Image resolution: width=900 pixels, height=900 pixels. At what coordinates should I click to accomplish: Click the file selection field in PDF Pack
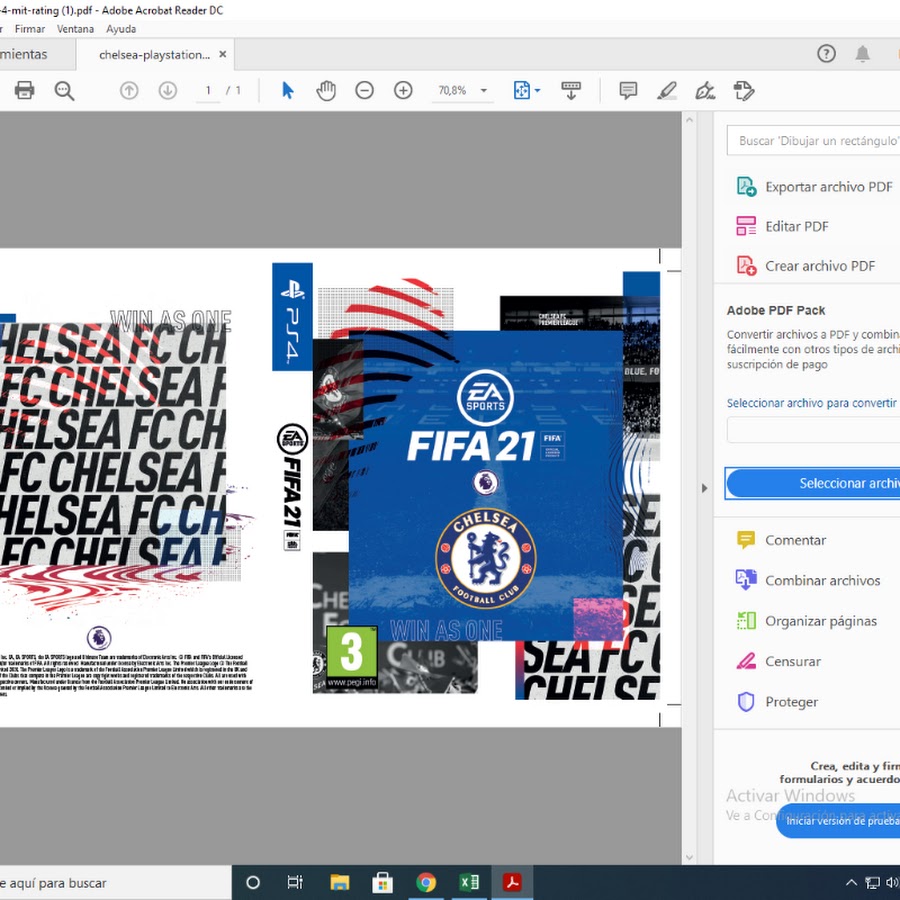(813, 430)
